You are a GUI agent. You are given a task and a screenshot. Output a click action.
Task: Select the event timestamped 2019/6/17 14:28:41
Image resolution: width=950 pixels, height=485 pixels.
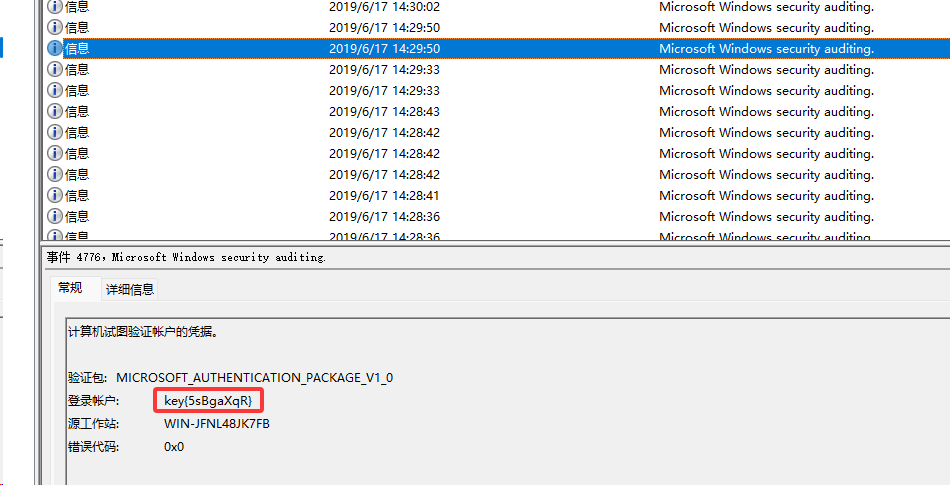pyautogui.click(x=384, y=195)
